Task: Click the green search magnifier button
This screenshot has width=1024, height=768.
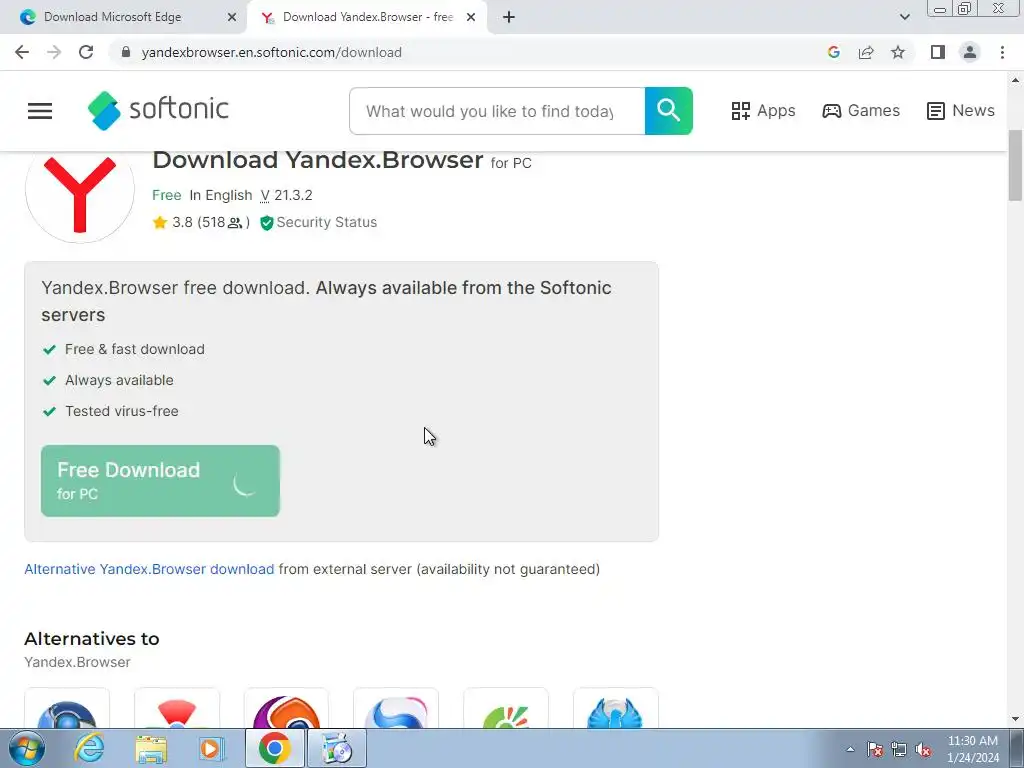Action: pos(669,111)
